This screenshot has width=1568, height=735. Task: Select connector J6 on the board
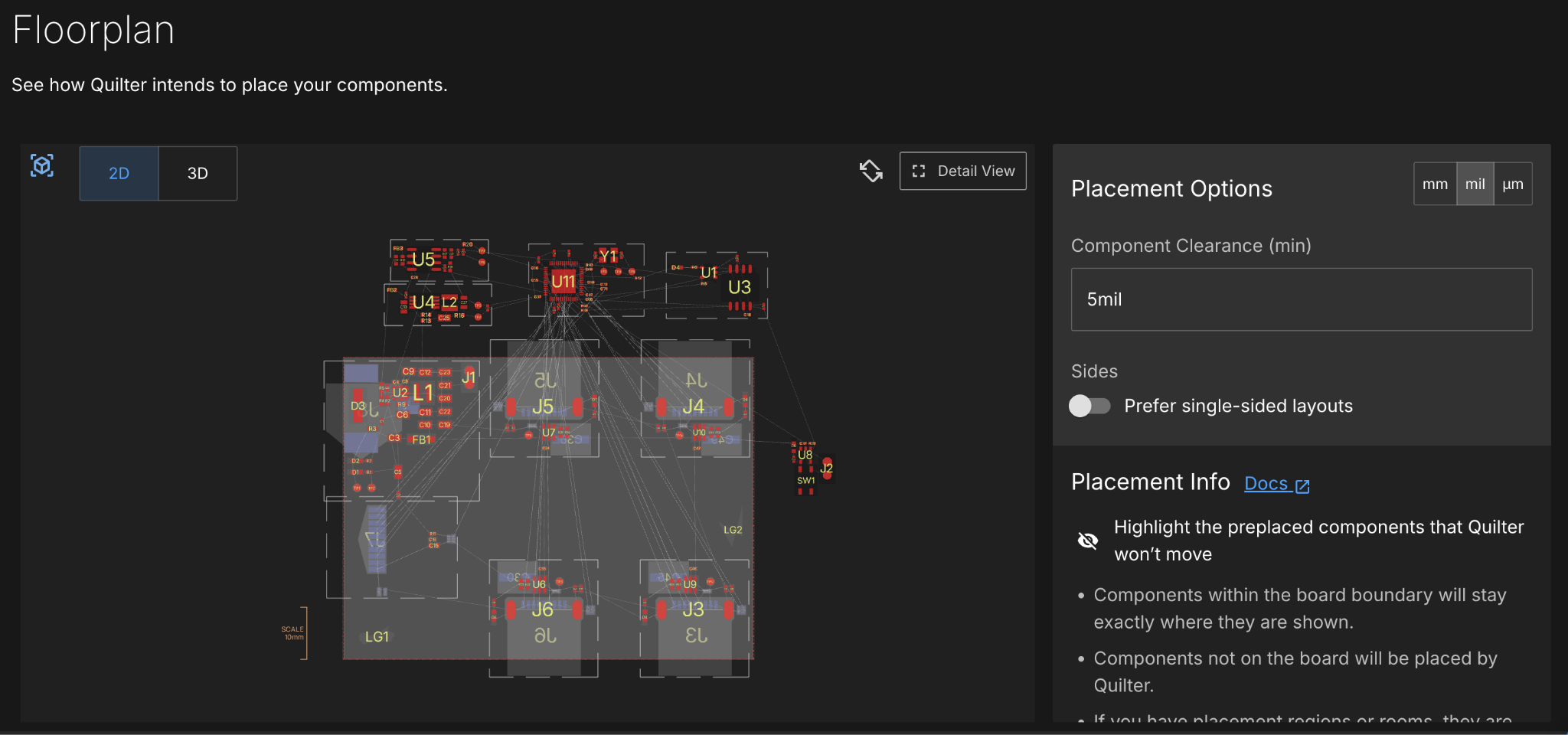[x=542, y=609]
